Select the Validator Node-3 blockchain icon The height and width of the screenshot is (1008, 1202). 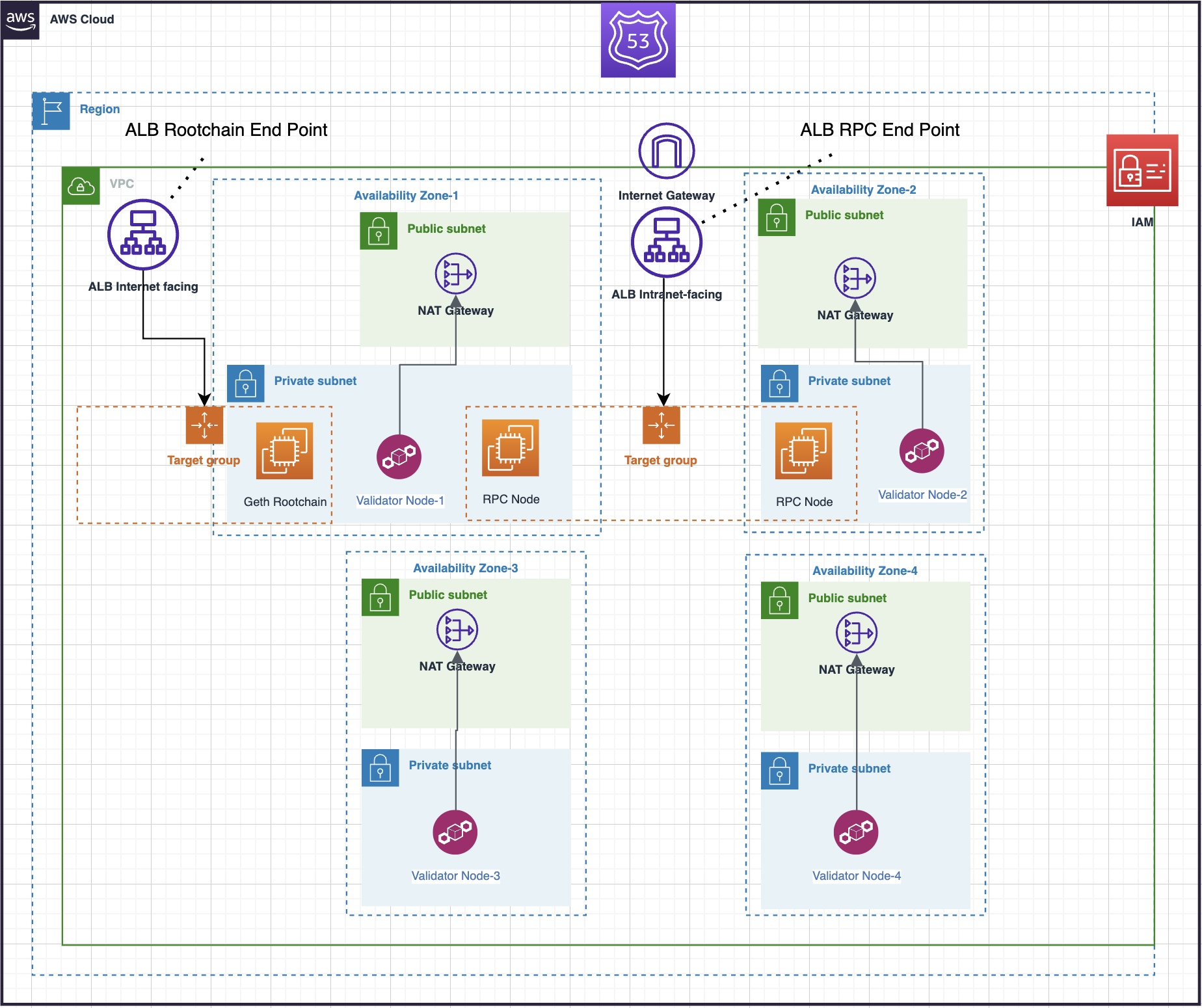pyautogui.click(x=455, y=832)
